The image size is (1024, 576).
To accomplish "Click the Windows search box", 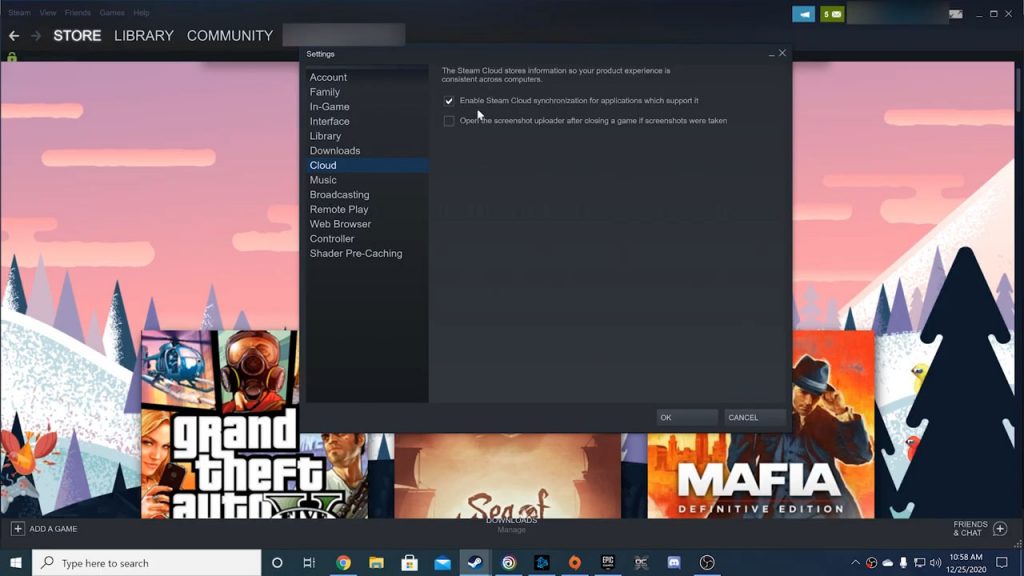I will [146, 562].
